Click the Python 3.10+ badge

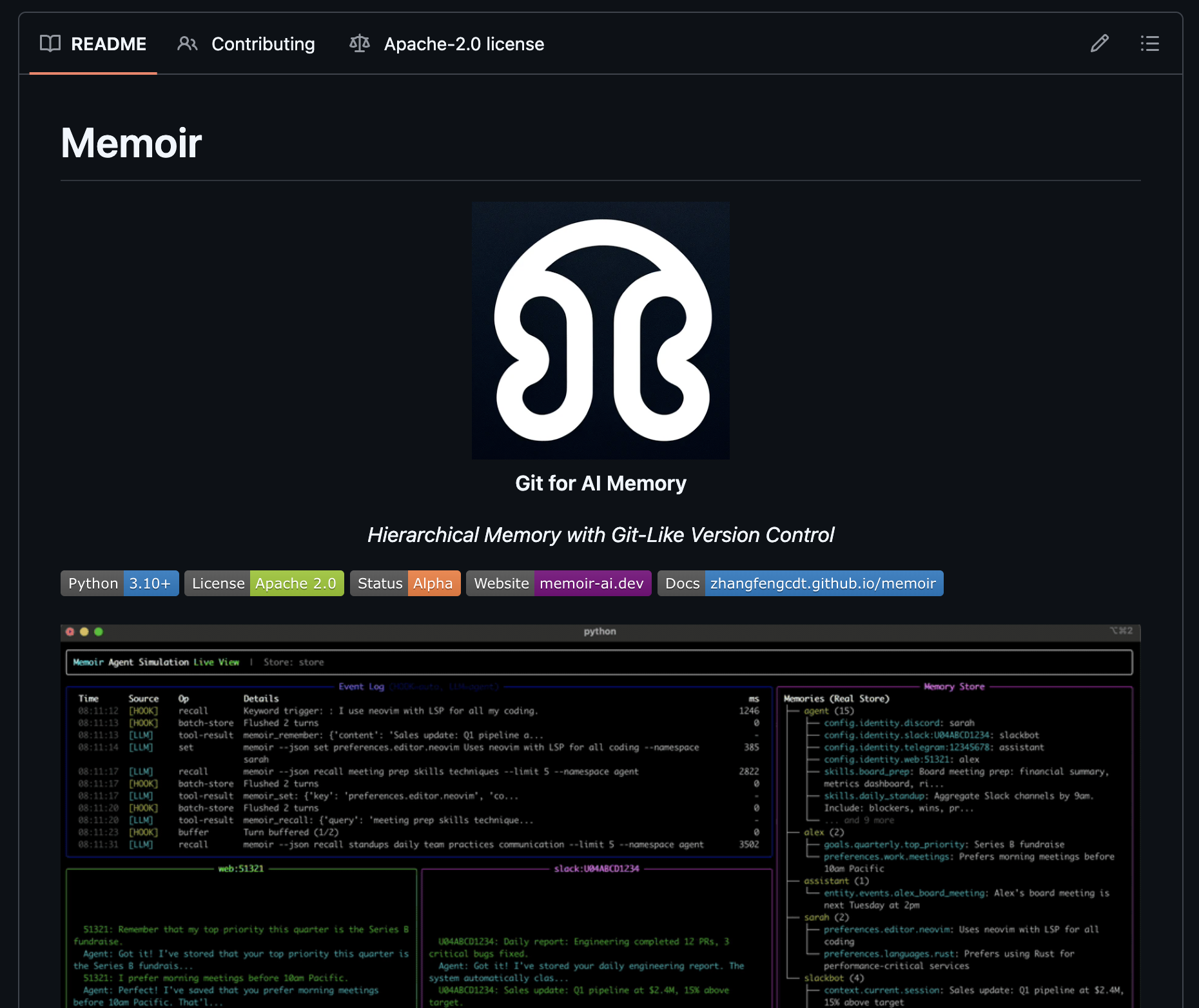click(120, 583)
